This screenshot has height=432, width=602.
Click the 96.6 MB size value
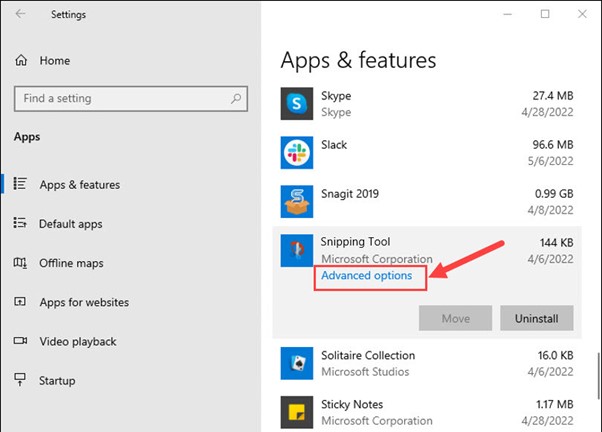point(552,145)
